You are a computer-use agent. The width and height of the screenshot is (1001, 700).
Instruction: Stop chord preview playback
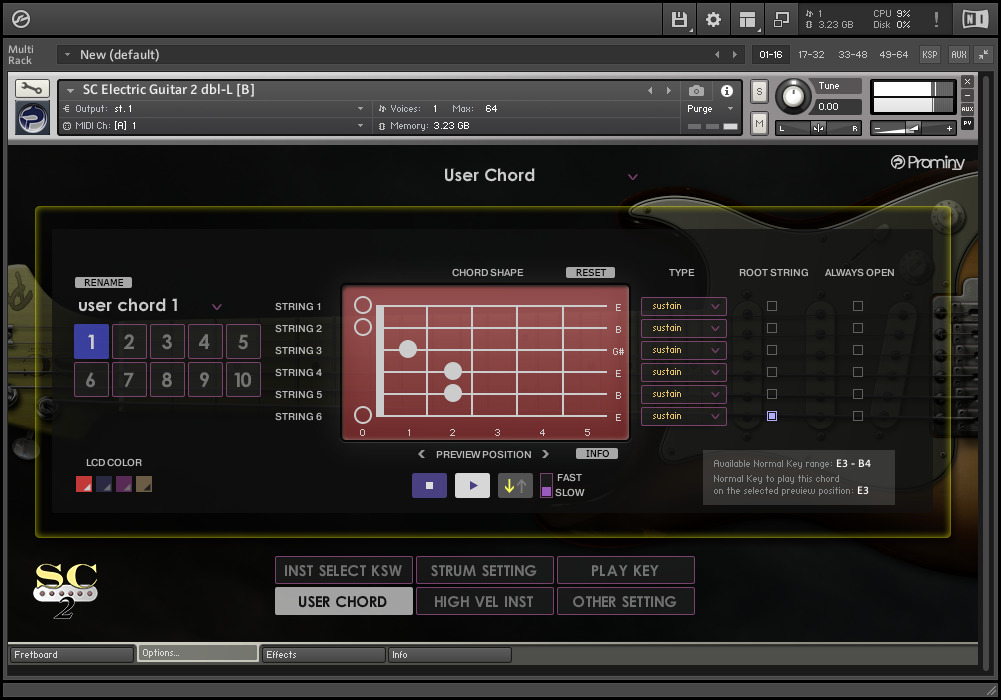429,486
